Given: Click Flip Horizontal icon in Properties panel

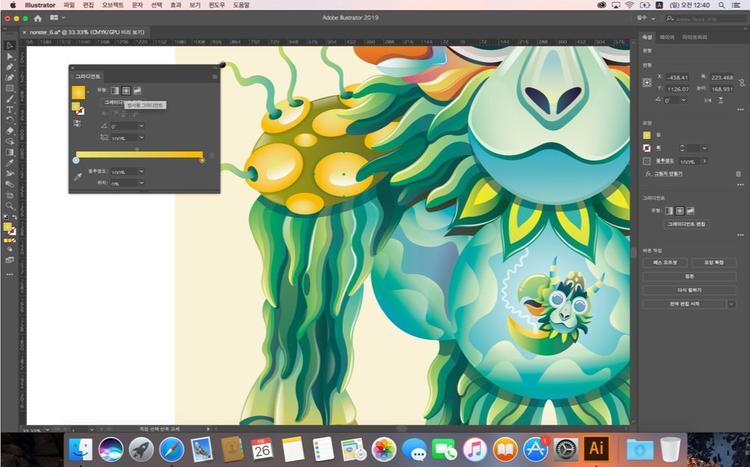Looking at the screenshot, I should click(x=708, y=100).
